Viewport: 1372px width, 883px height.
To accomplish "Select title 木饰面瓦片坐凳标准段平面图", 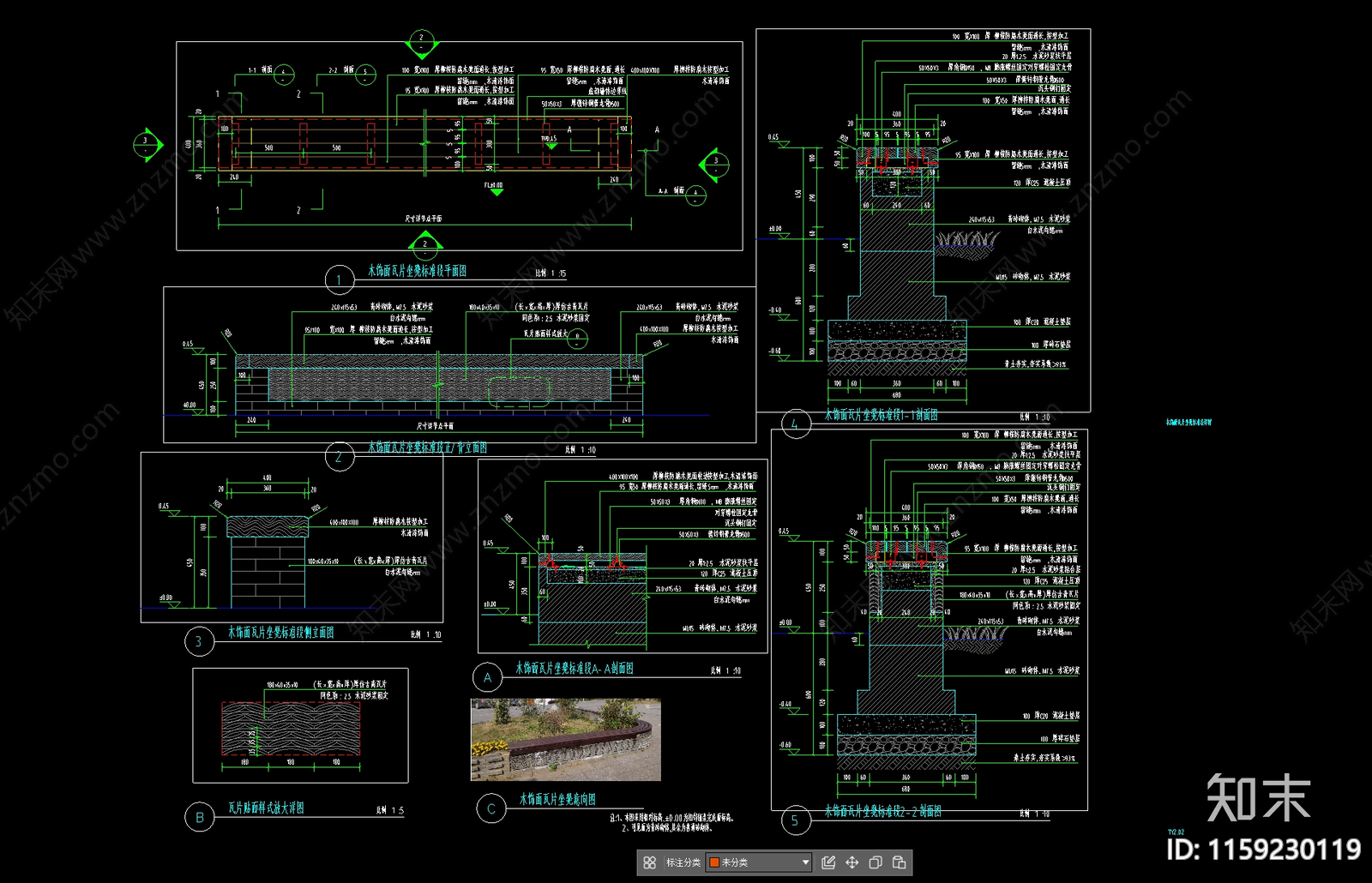I will coord(418,271).
